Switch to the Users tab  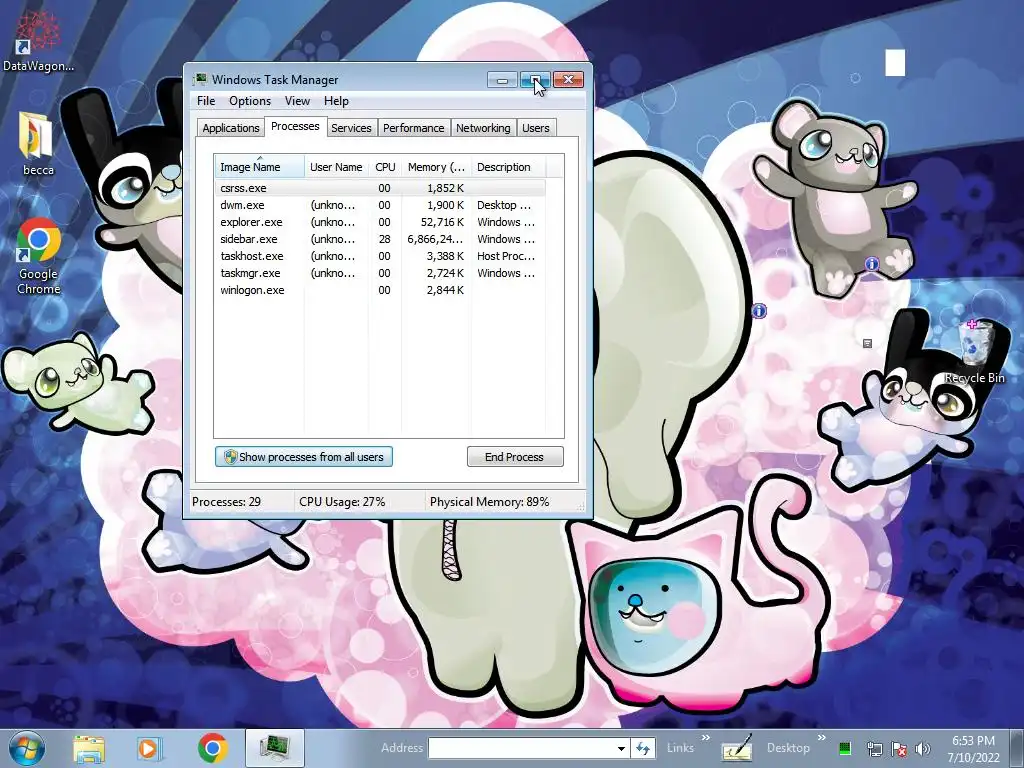pos(536,128)
